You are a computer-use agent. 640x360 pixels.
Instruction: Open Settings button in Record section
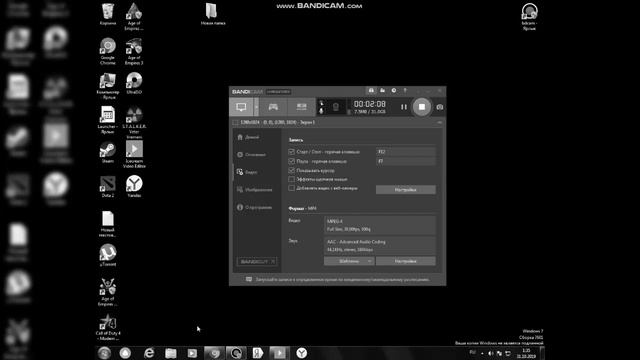pyautogui.click(x=406, y=190)
